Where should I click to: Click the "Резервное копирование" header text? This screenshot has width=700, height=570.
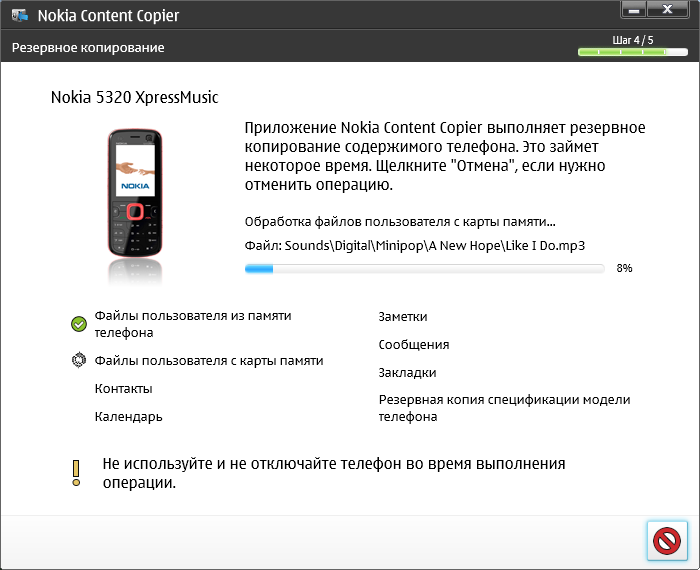point(88,48)
